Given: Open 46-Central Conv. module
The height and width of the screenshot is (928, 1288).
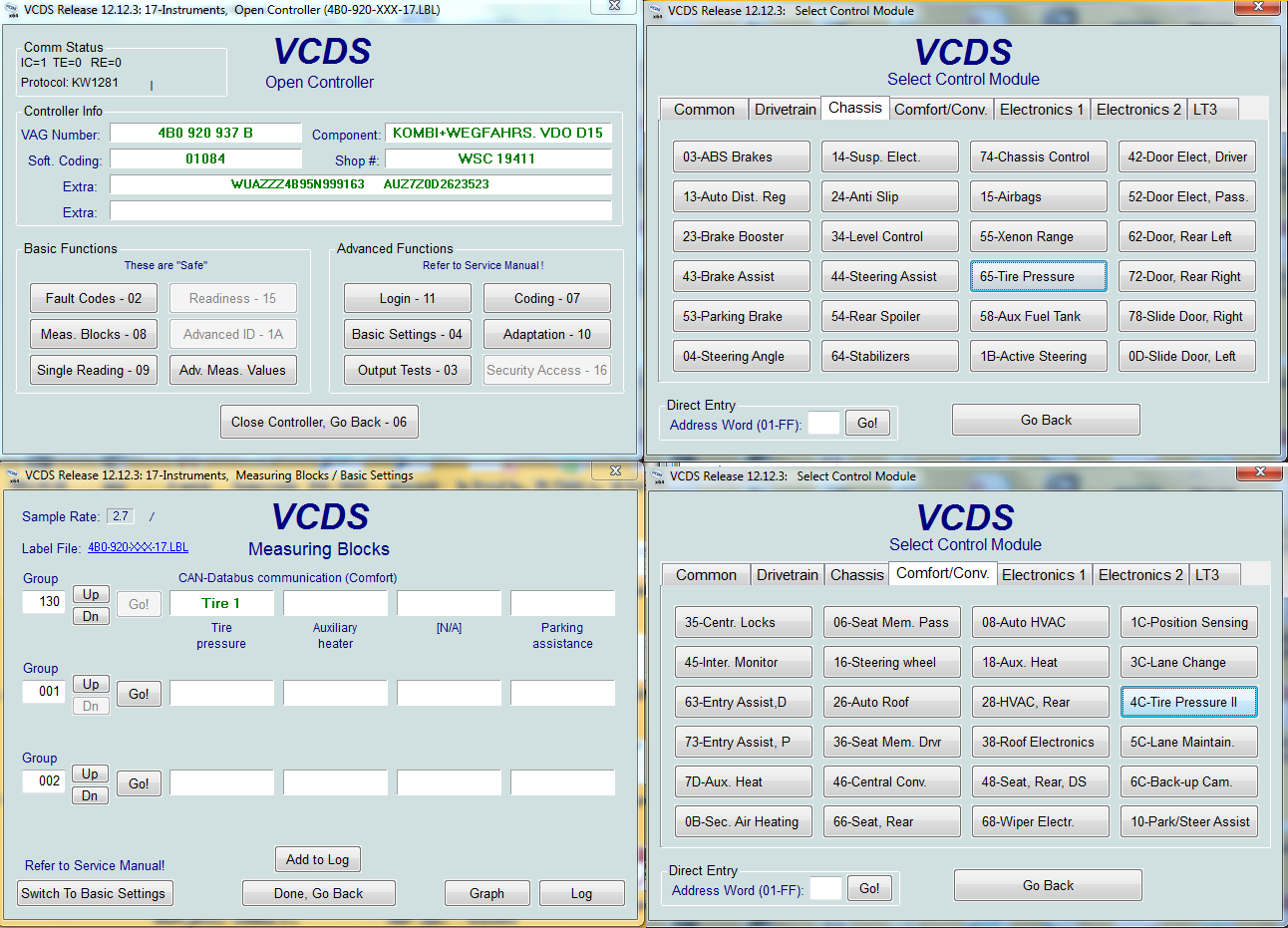Looking at the screenshot, I should [x=892, y=781].
